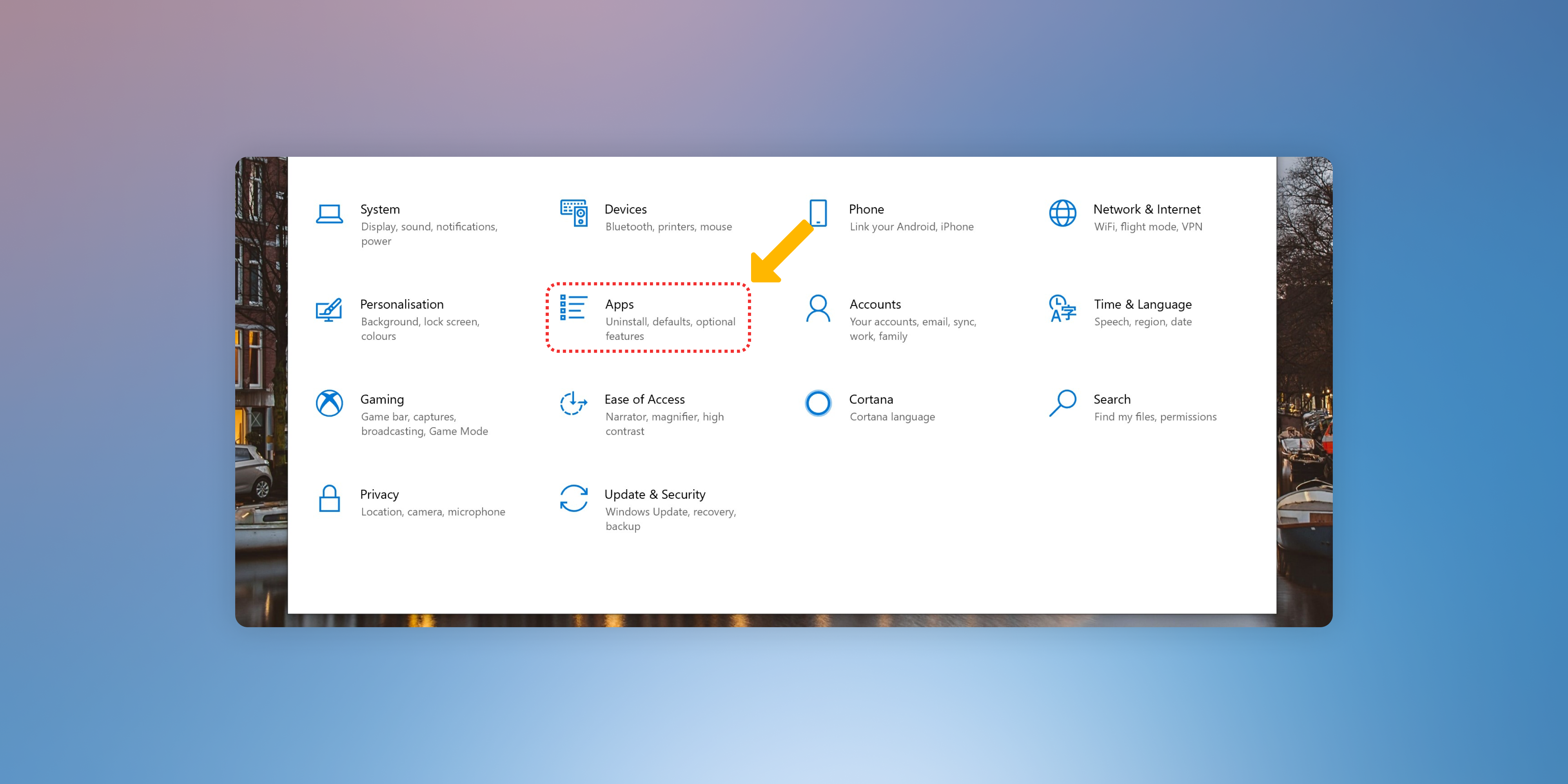Click 'Narrator, magnifier, high contrast' text
The width and height of the screenshot is (1568, 784).
click(x=664, y=424)
